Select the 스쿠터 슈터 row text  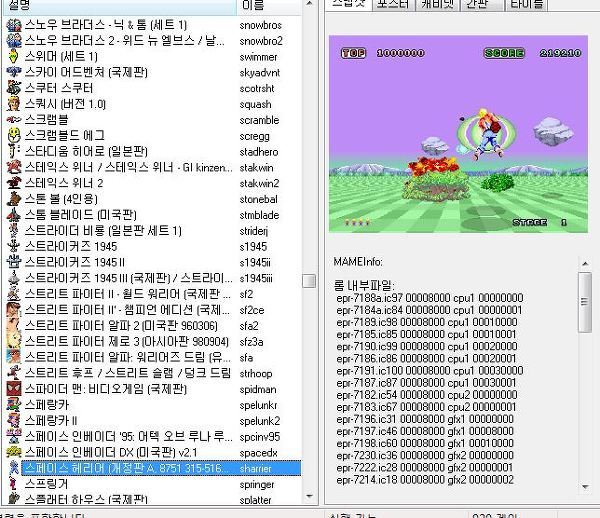(59, 88)
